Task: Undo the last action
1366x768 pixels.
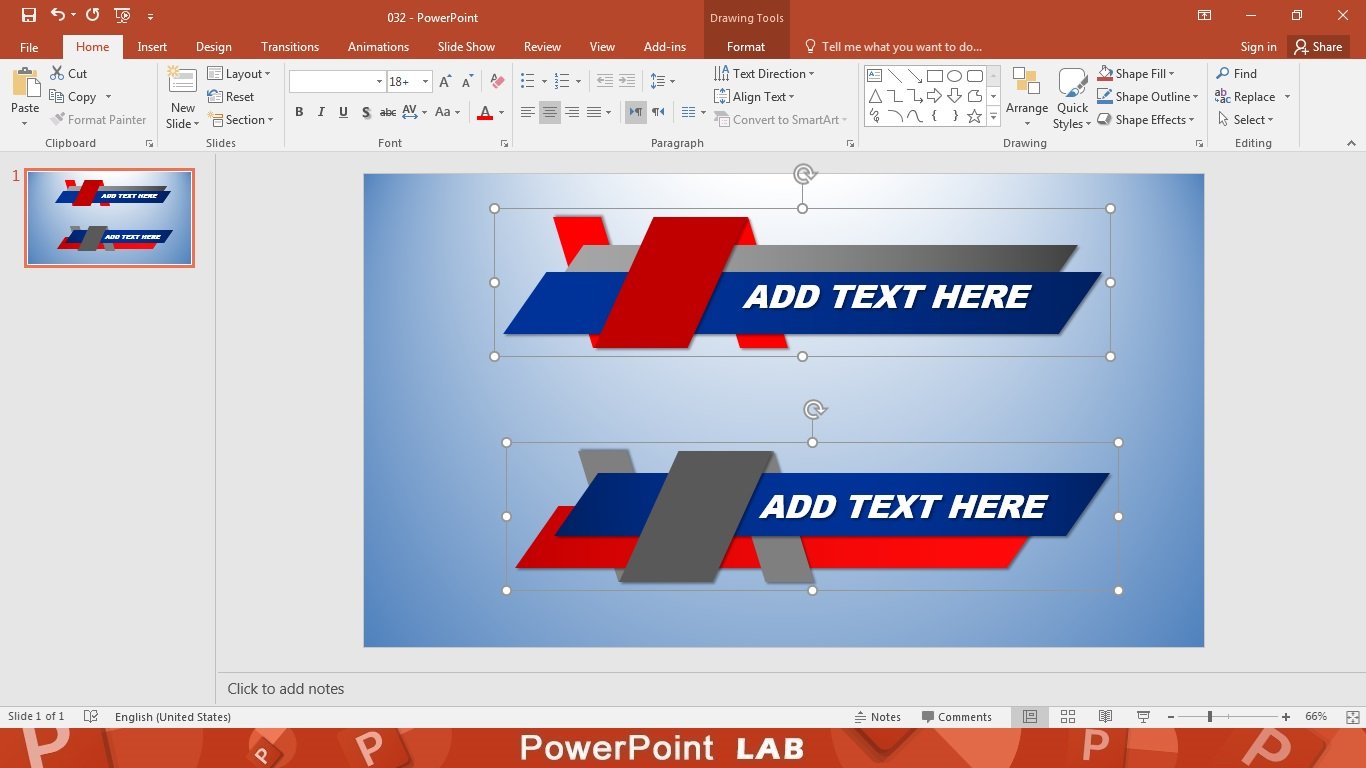Action: pos(57,16)
